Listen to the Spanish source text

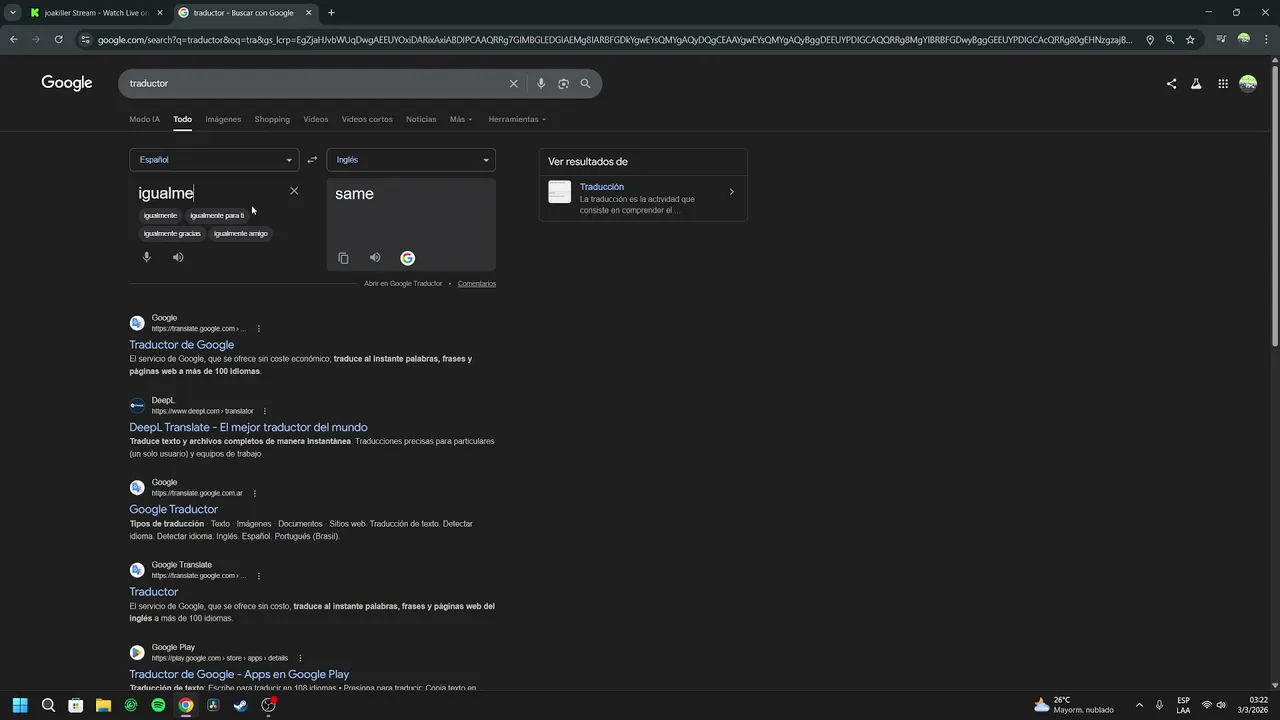coord(178,257)
